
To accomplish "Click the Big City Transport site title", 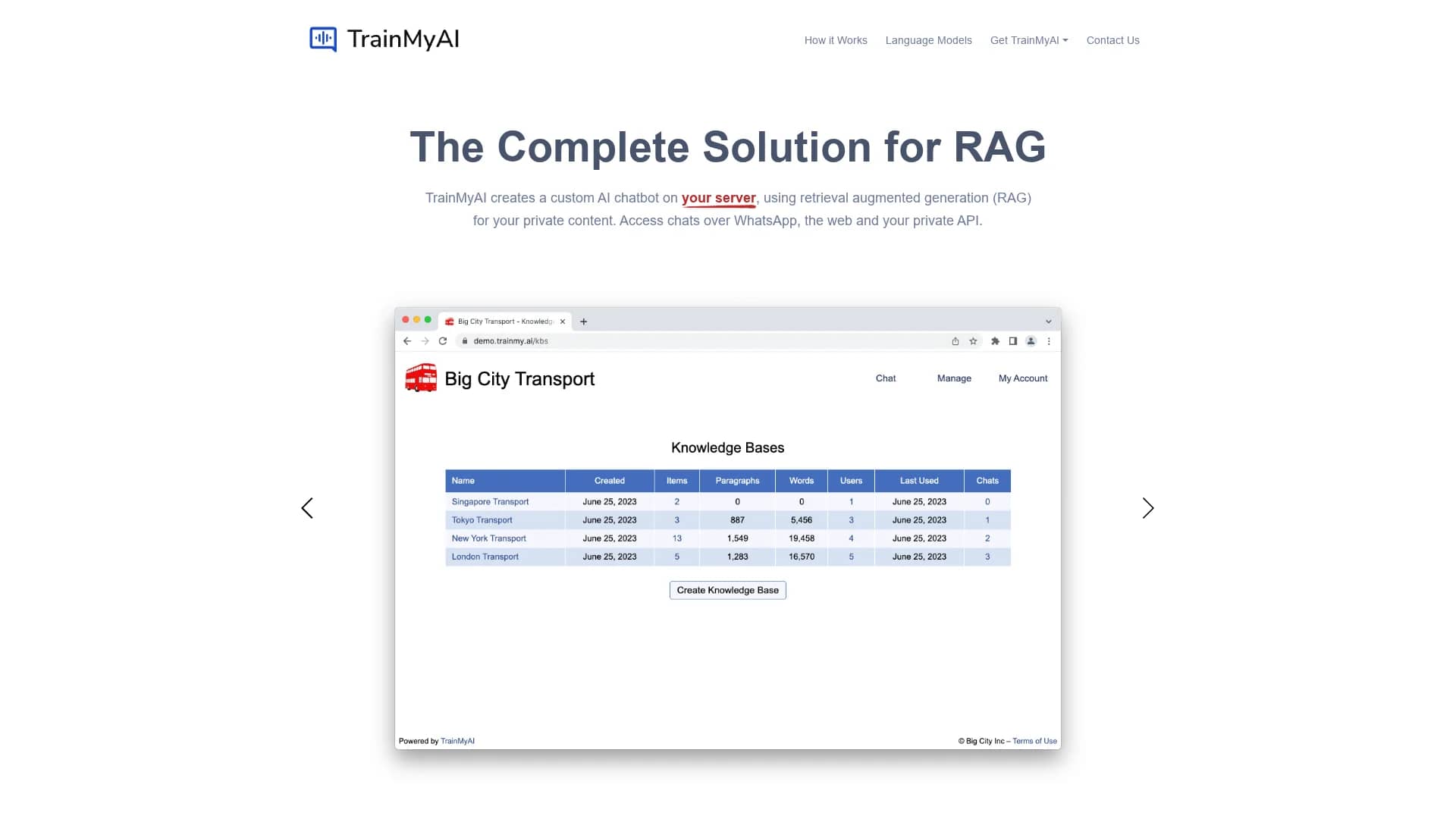I will pyautogui.click(x=519, y=378).
